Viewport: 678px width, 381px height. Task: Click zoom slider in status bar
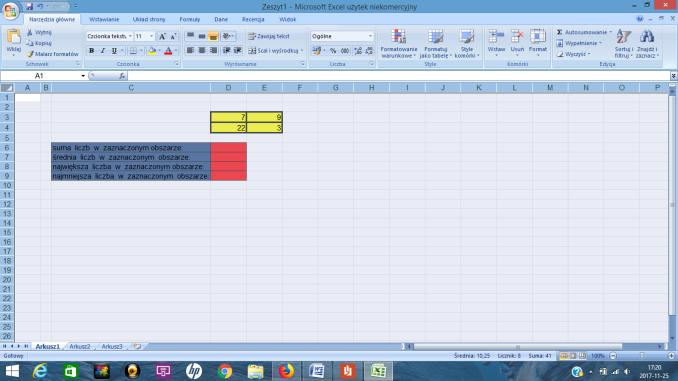point(642,356)
